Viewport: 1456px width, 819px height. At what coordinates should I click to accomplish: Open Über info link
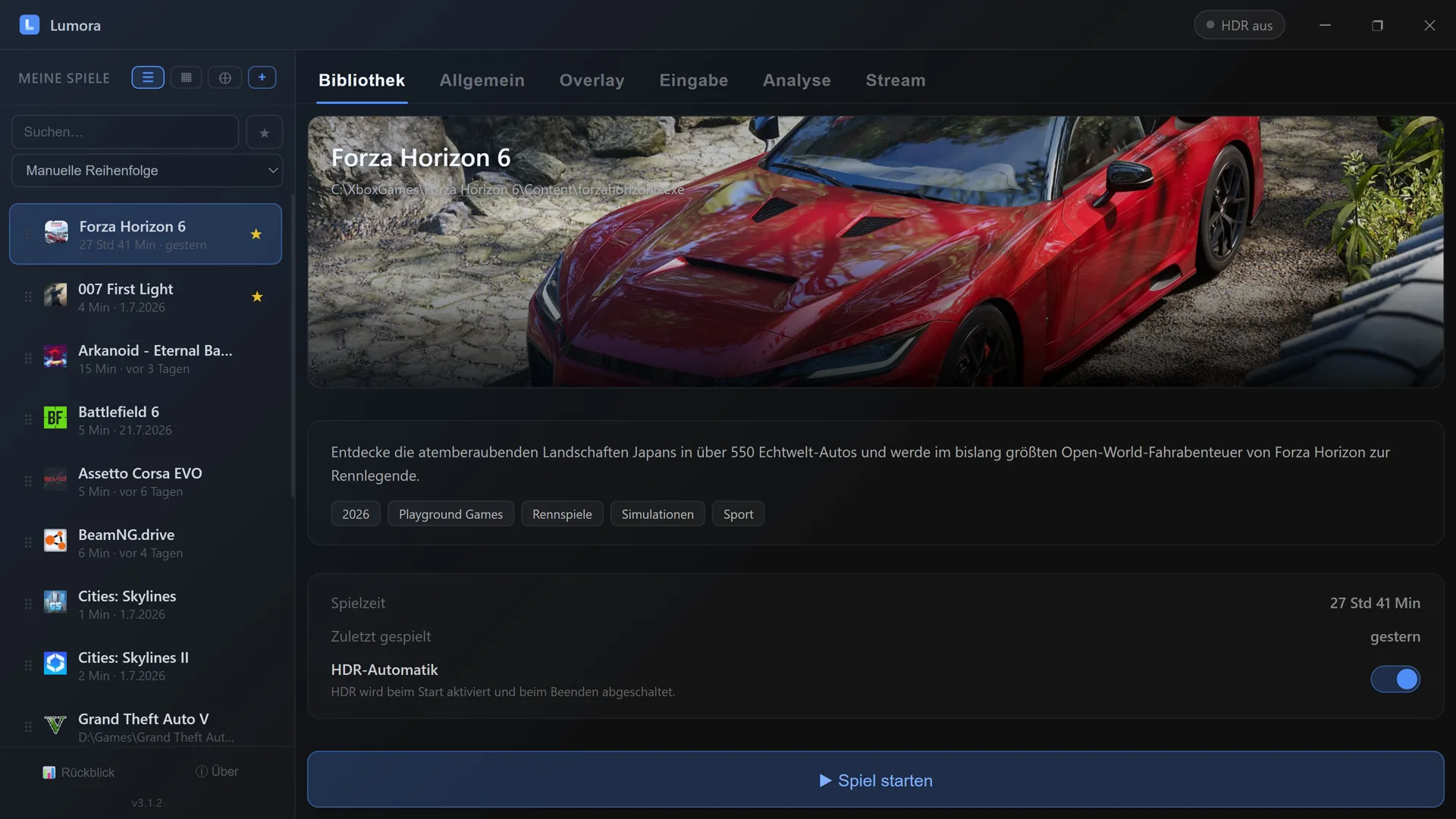[217, 771]
